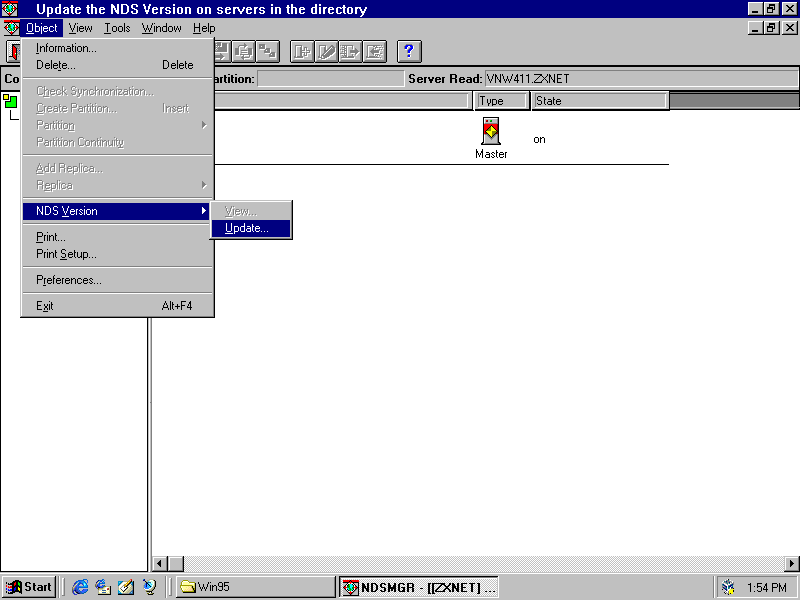Click Partition Continuity menu entry
800x600 pixels.
[x=117, y=142]
